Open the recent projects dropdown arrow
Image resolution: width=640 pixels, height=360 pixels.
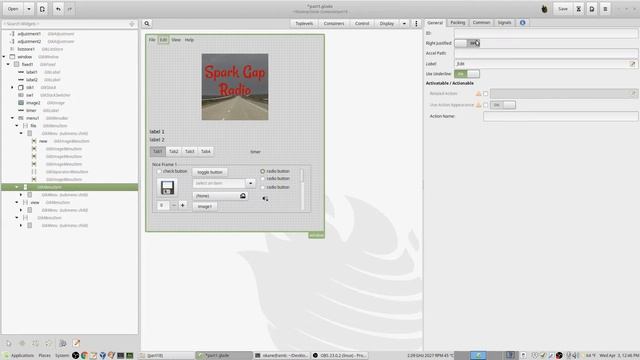tap(29, 9)
